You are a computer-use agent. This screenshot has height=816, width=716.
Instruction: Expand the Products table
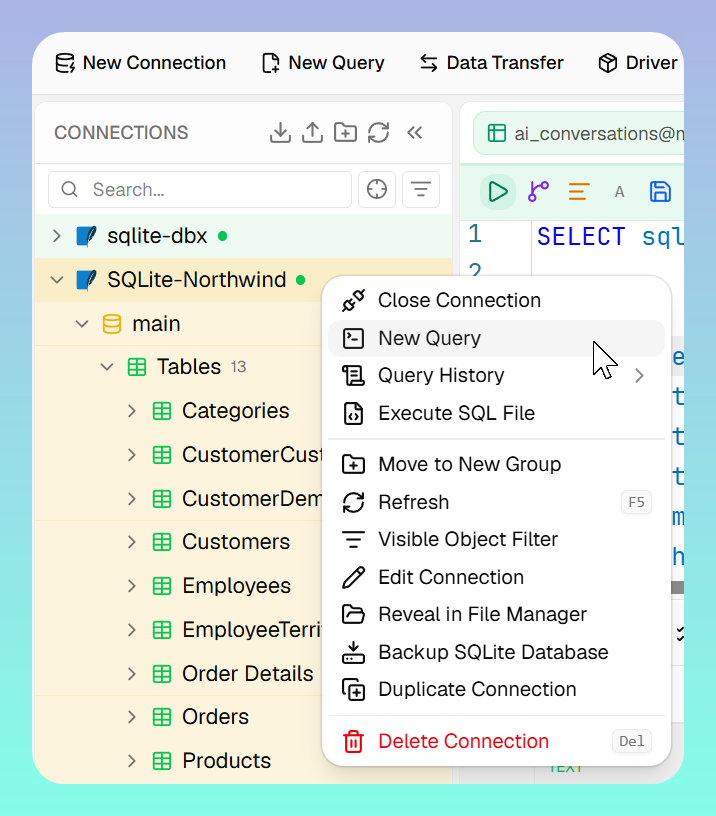click(x=132, y=761)
